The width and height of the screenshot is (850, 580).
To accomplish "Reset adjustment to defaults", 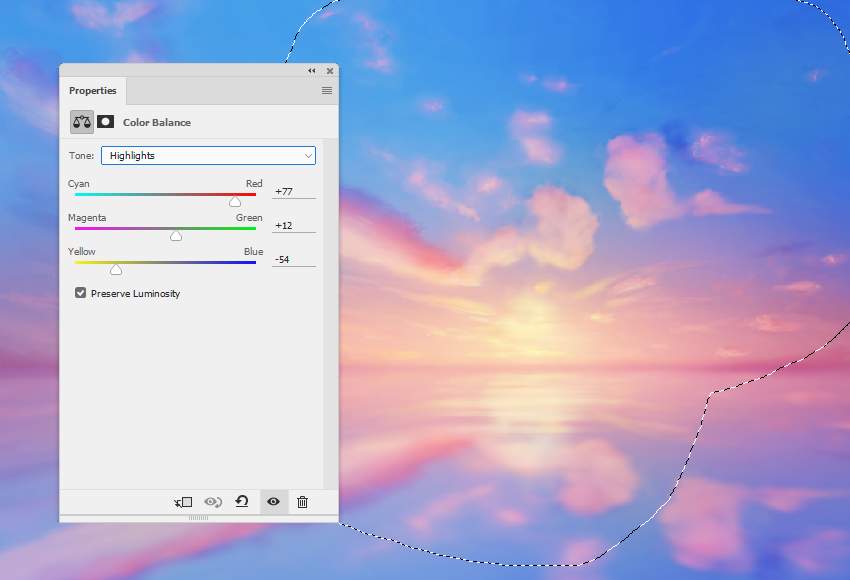I will pos(242,501).
